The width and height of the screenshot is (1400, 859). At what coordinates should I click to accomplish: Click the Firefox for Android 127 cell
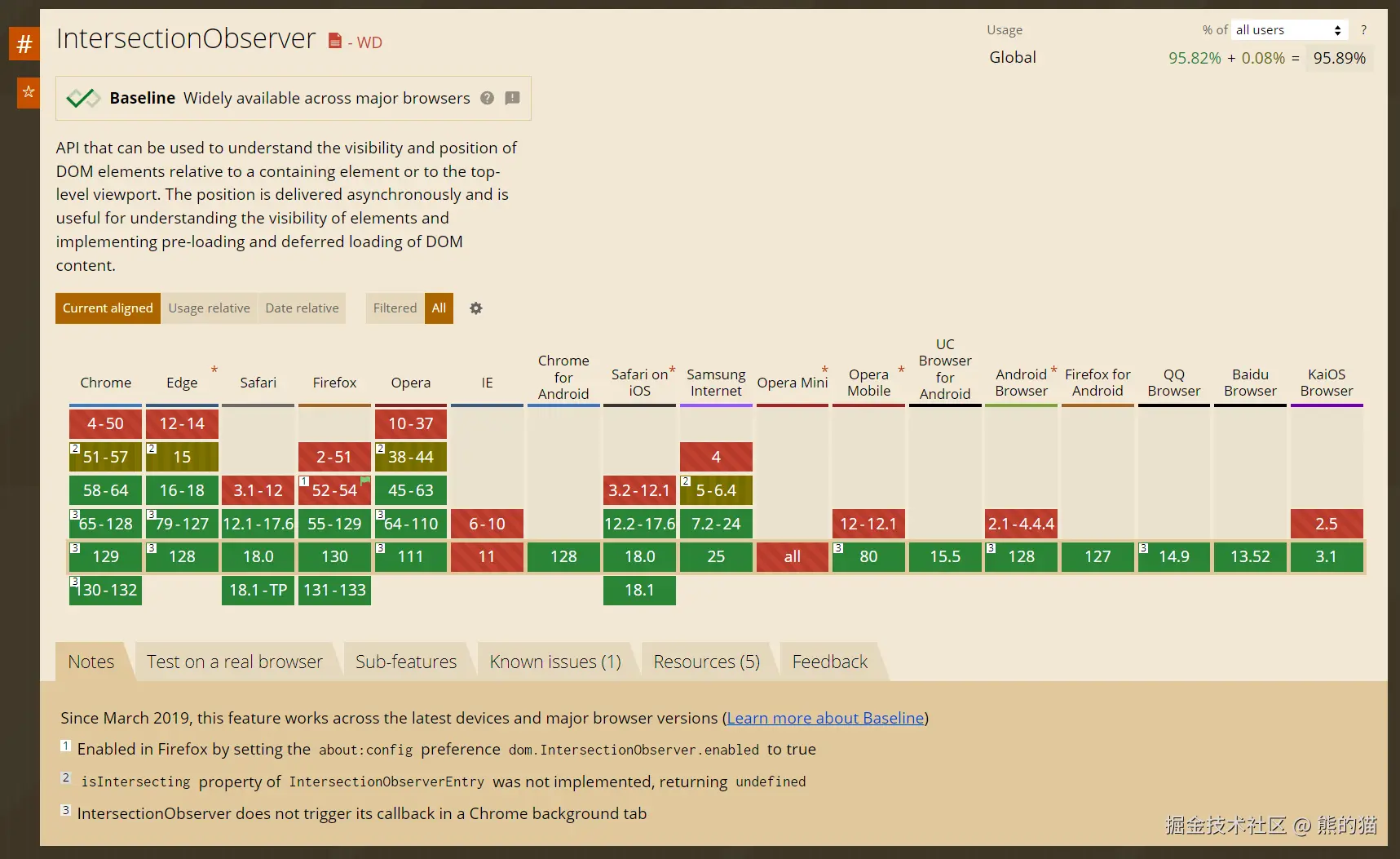pyautogui.click(x=1097, y=556)
